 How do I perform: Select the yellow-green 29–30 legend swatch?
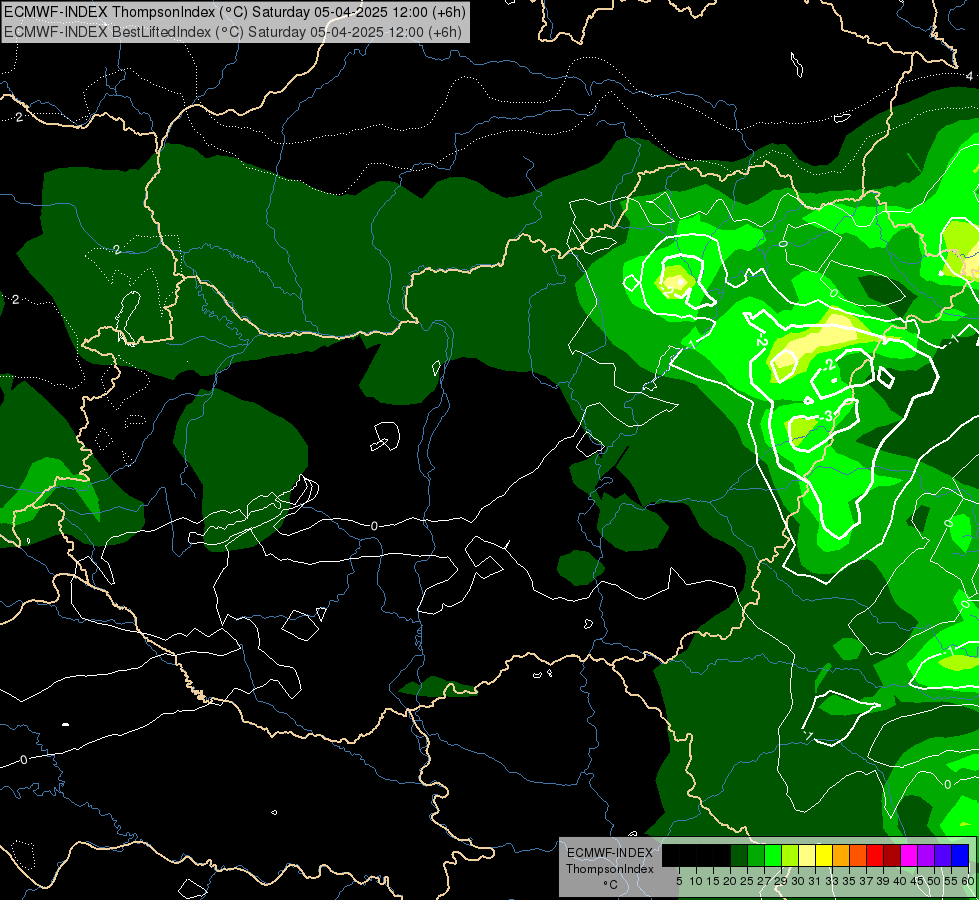coord(790,855)
